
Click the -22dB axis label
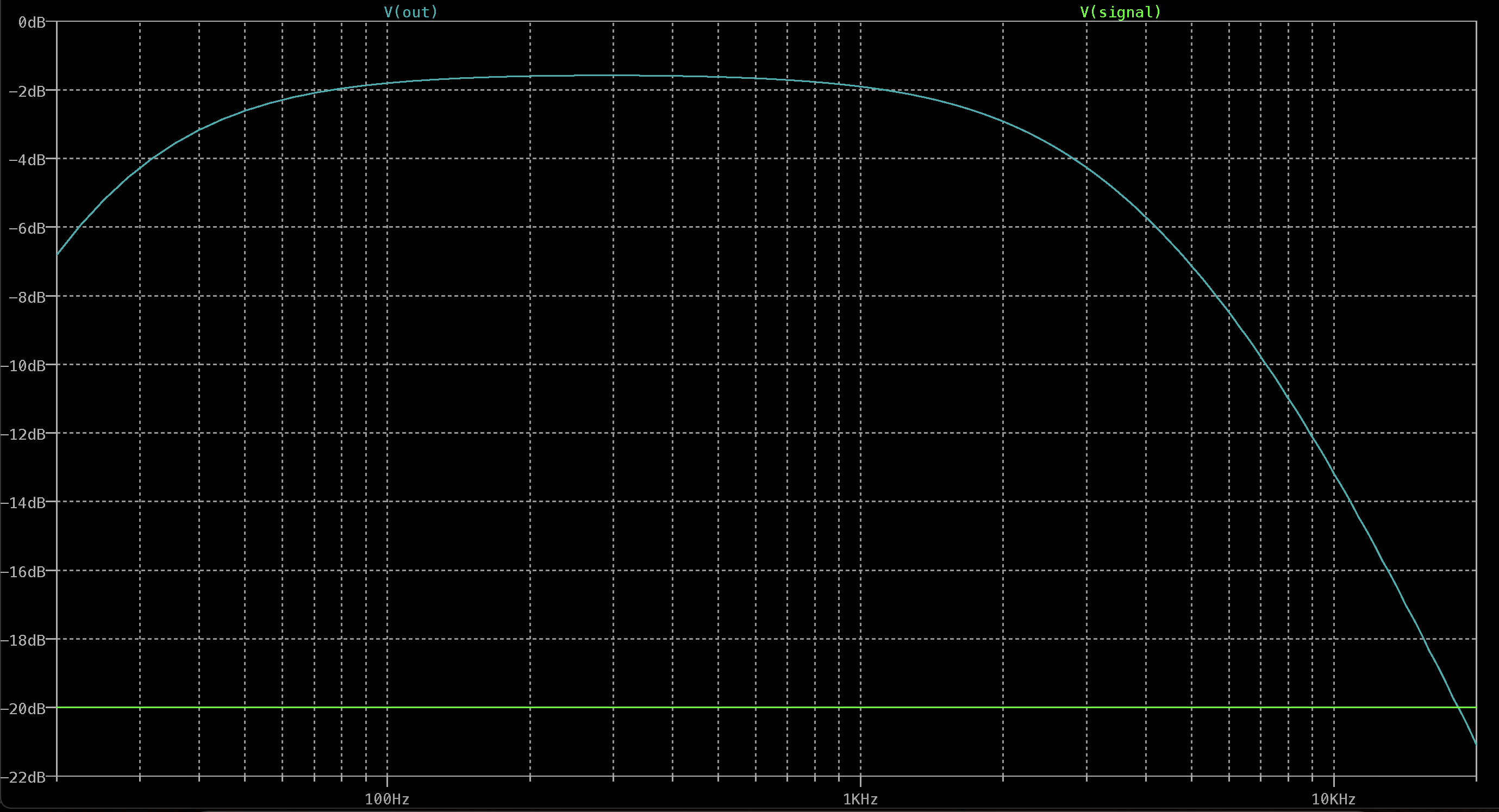coord(23,777)
